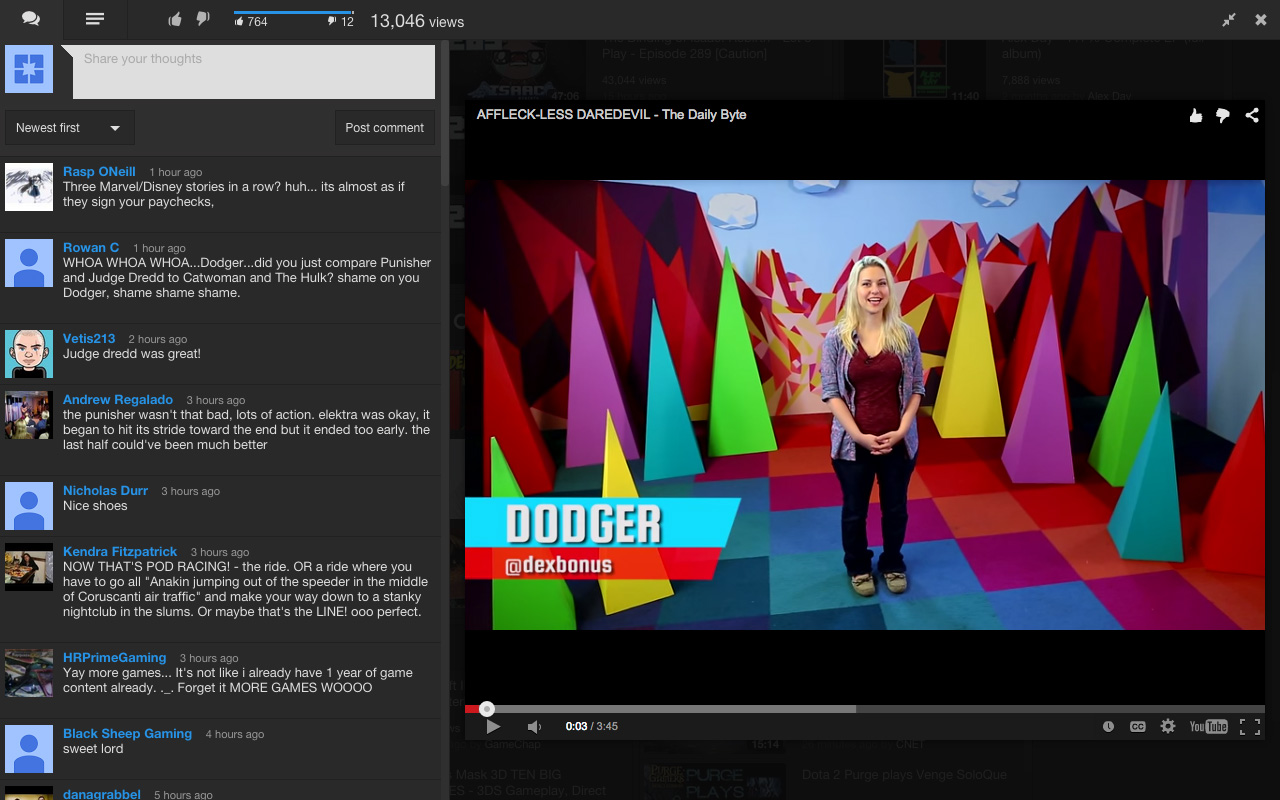Screen dimensions: 1280x800
Task: Open the player settings gear
Action: coord(1168,726)
